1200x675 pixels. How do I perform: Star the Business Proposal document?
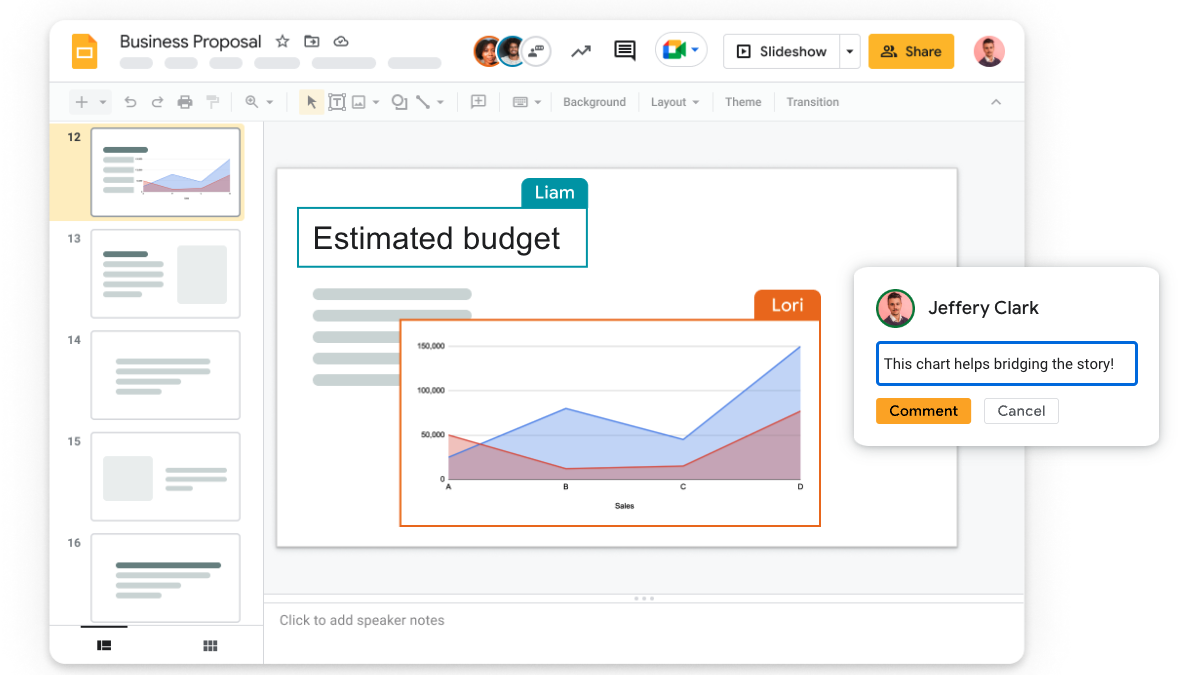281,41
